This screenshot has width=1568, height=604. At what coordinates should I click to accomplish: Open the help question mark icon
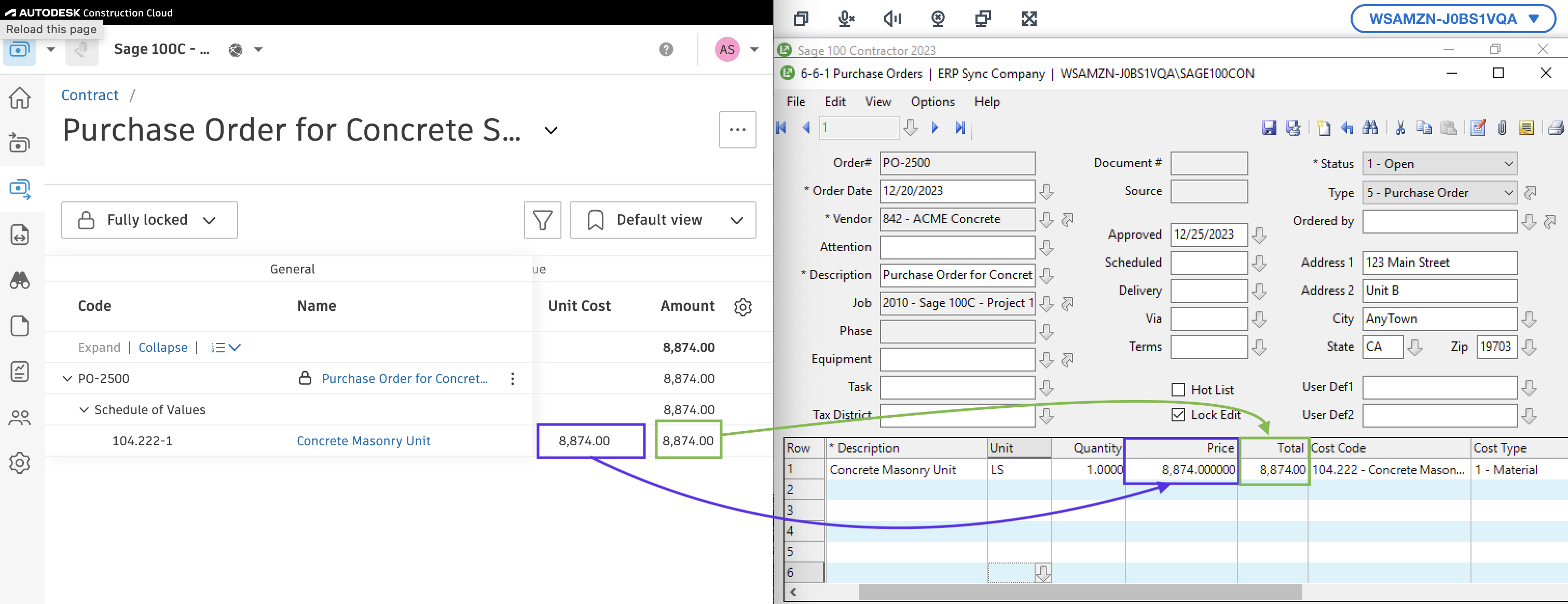pos(666,49)
